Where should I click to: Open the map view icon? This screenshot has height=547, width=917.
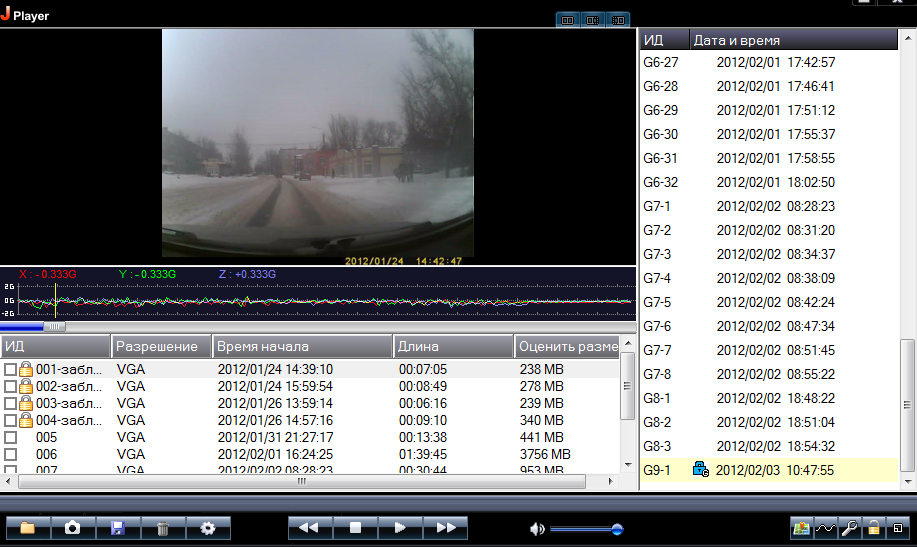pos(800,528)
